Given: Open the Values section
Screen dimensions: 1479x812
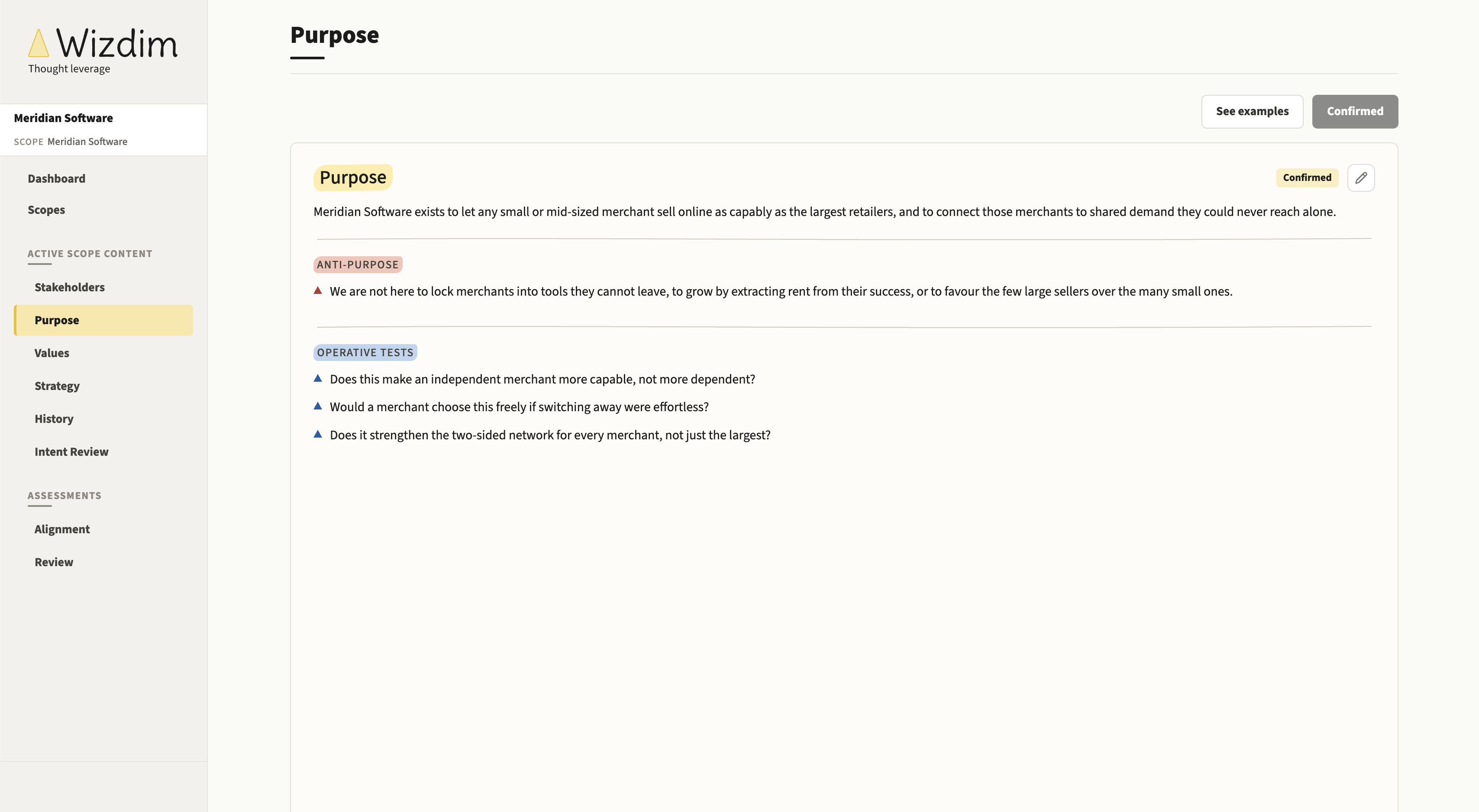Looking at the screenshot, I should point(103,353).
